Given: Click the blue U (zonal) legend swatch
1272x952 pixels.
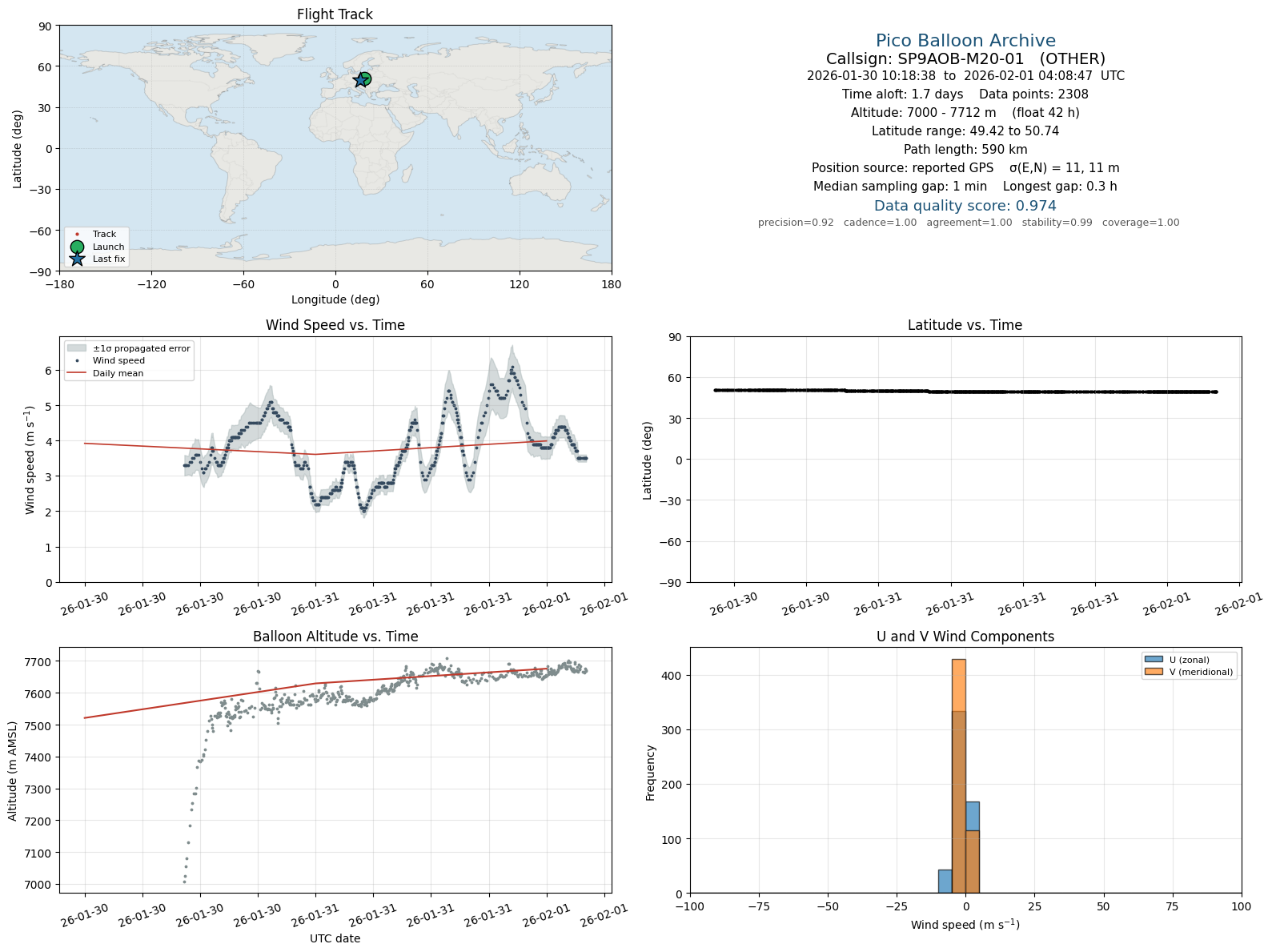Looking at the screenshot, I should [1154, 660].
